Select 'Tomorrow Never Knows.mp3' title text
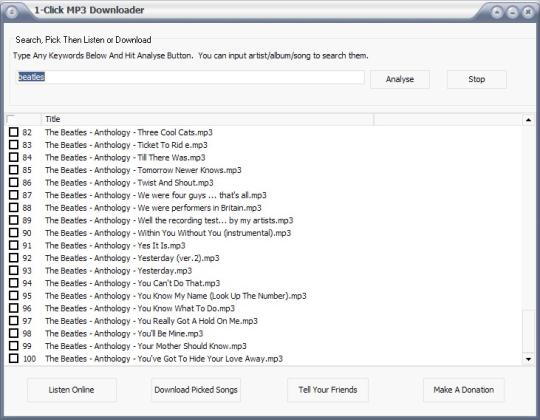Image resolution: width=540 pixels, height=420 pixels. click(x=189, y=170)
